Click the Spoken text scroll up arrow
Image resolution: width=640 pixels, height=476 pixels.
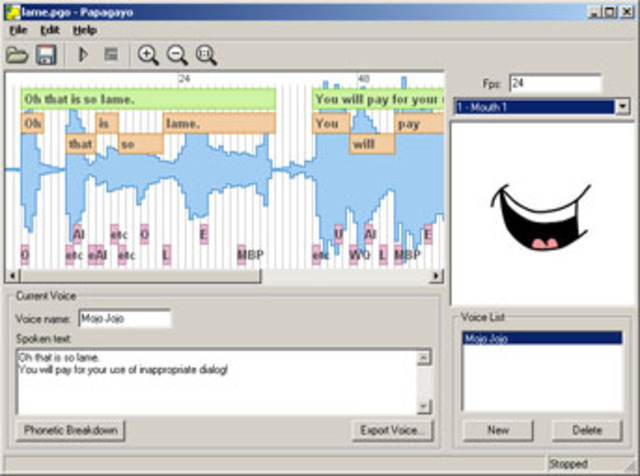[x=424, y=358]
